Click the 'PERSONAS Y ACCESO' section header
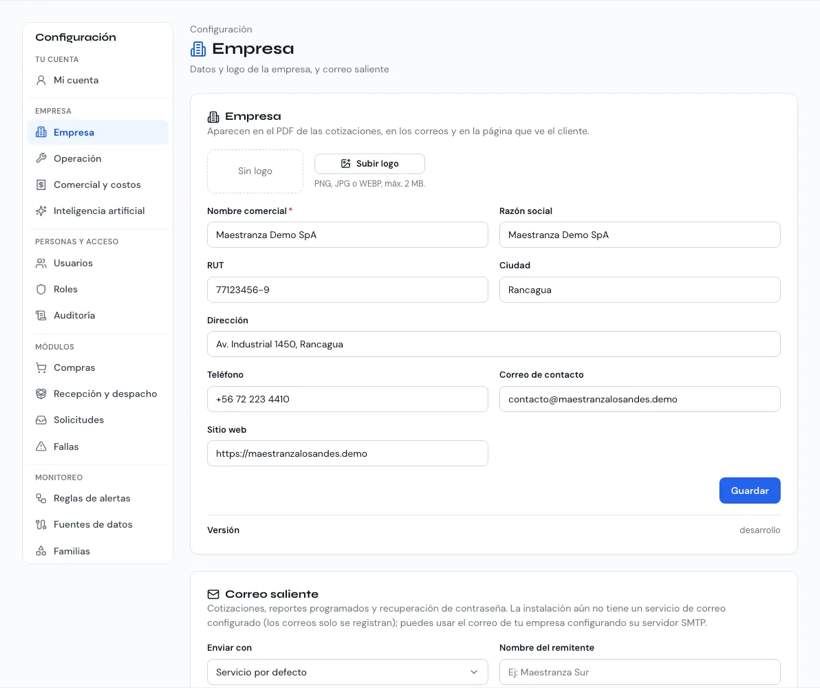Screen dimensions: 820x688 click(x=77, y=242)
